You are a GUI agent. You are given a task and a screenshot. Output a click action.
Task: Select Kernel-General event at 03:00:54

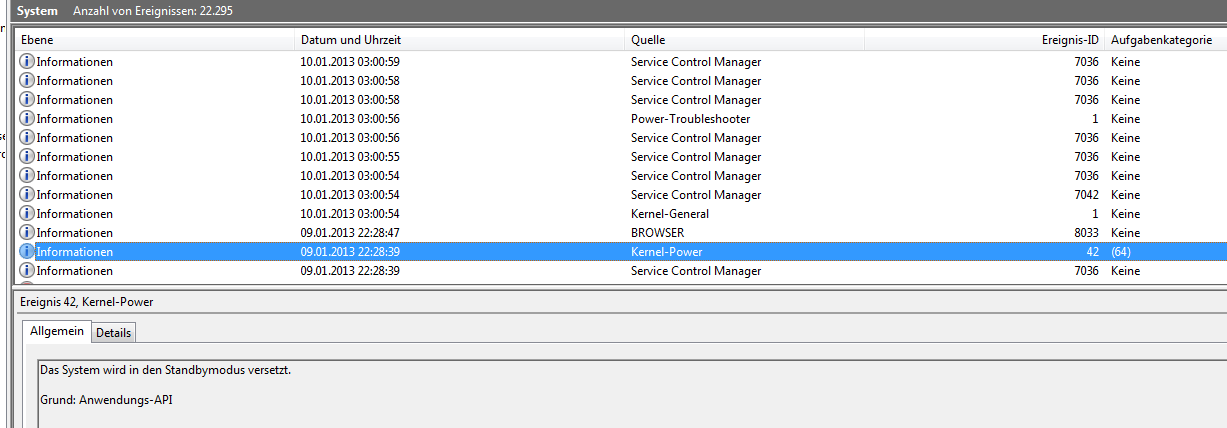(x=621, y=214)
